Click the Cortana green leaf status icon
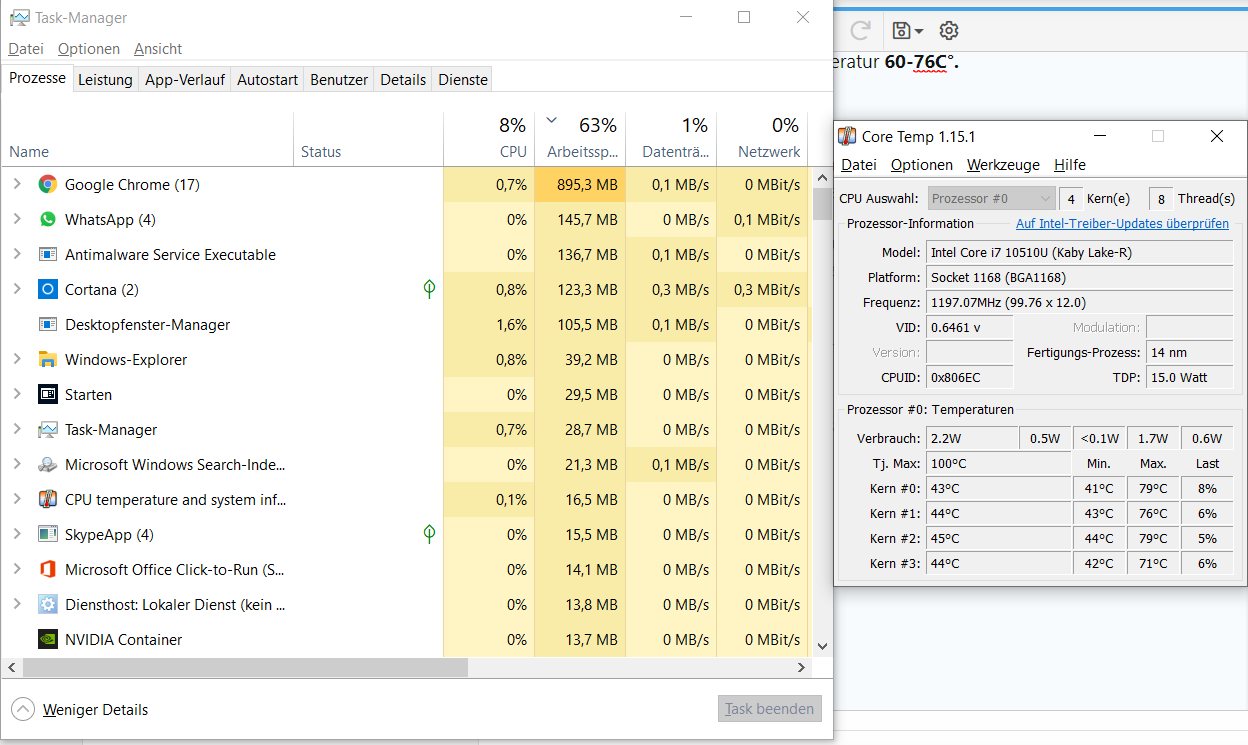Image resolution: width=1248 pixels, height=745 pixels. coord(429,289)
